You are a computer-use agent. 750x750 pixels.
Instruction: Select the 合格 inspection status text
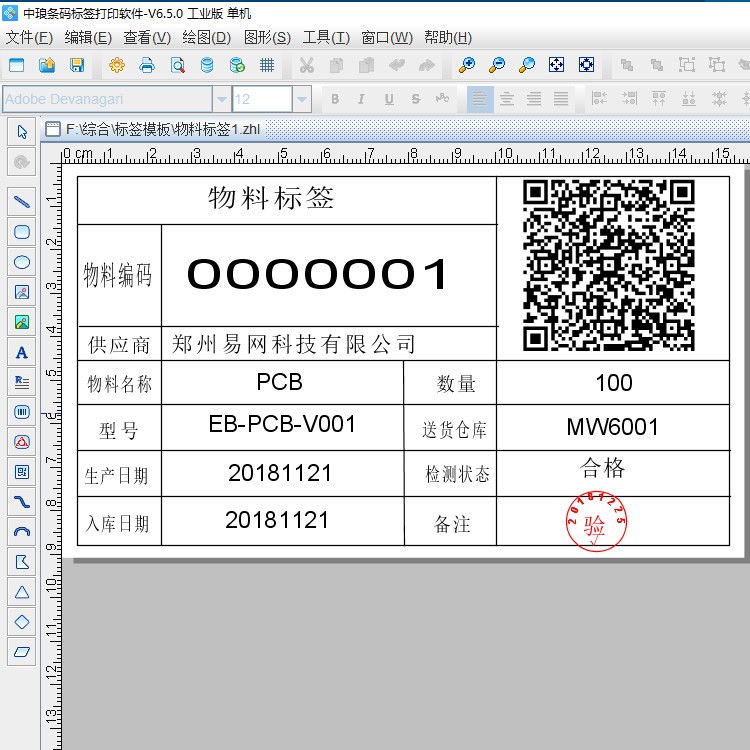tap(603, 468)
